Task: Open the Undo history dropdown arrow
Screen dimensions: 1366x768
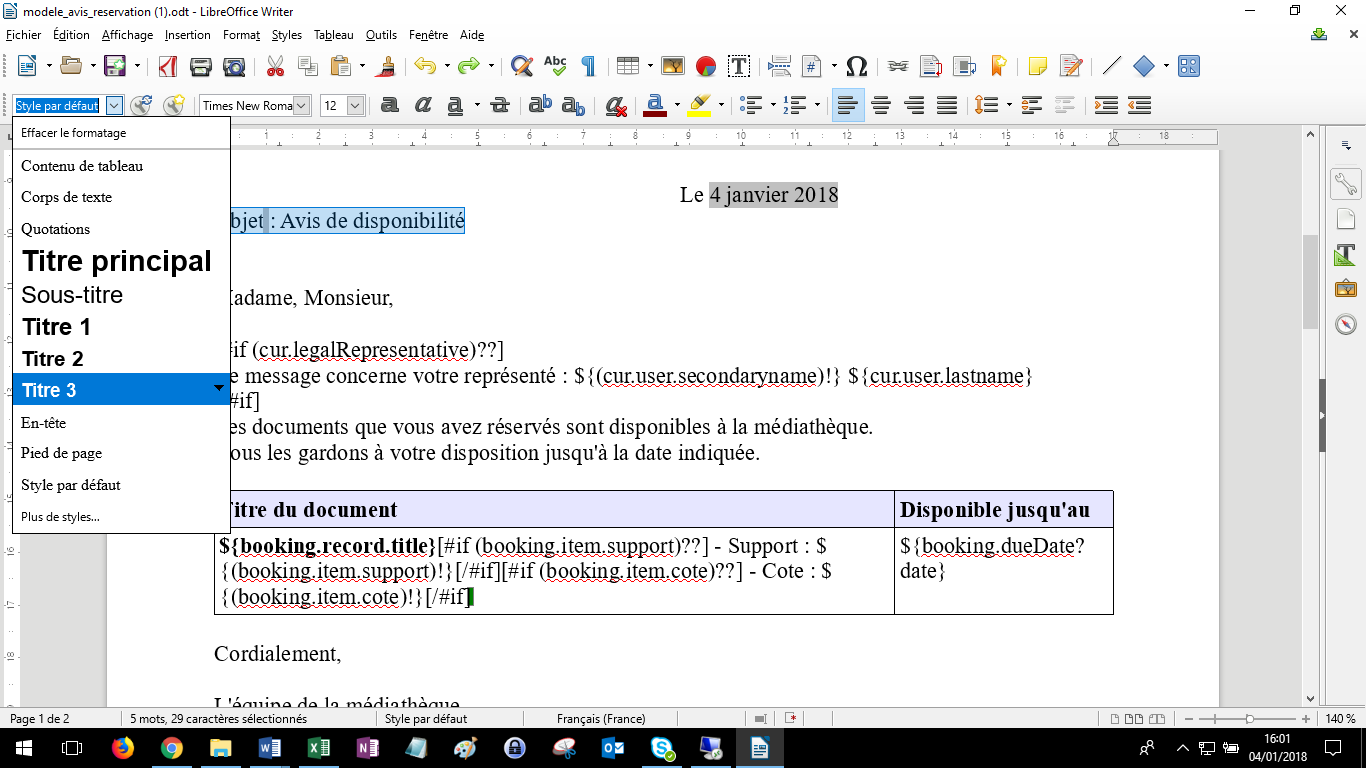Action: [x=445, y=66]
